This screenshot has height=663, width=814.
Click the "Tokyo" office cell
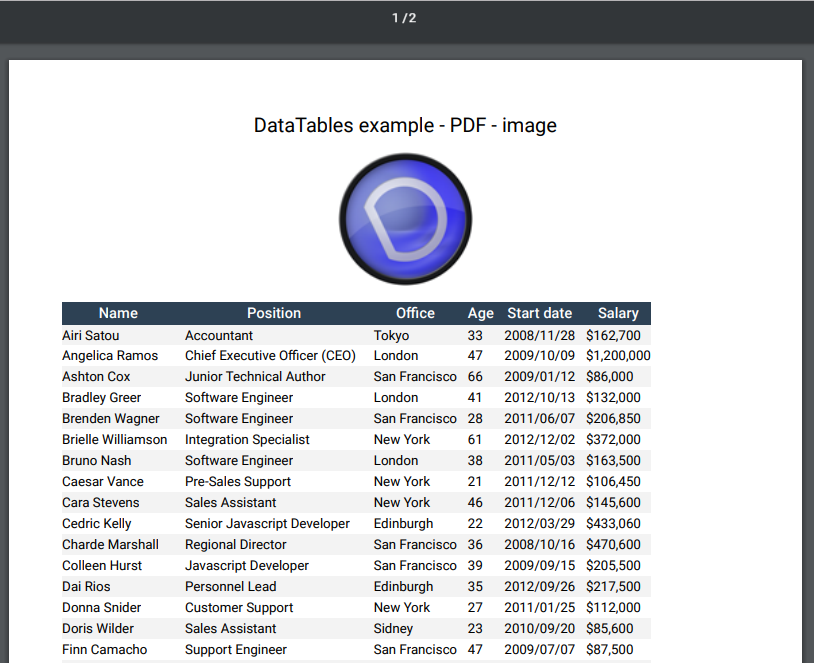(x=391, y=335)
